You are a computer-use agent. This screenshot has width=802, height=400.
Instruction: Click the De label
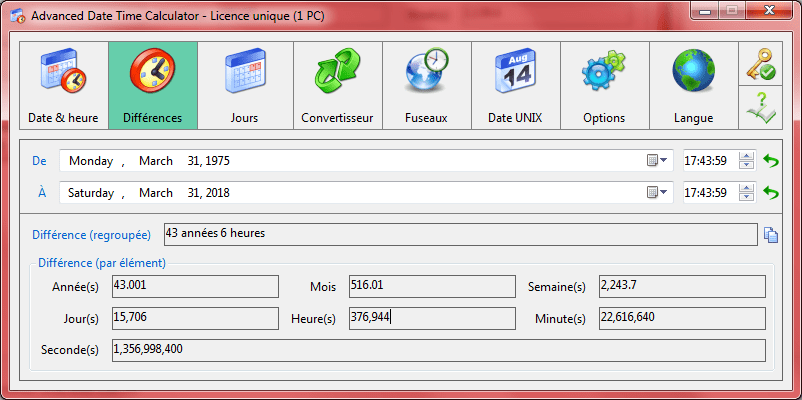tap(39, 161)
